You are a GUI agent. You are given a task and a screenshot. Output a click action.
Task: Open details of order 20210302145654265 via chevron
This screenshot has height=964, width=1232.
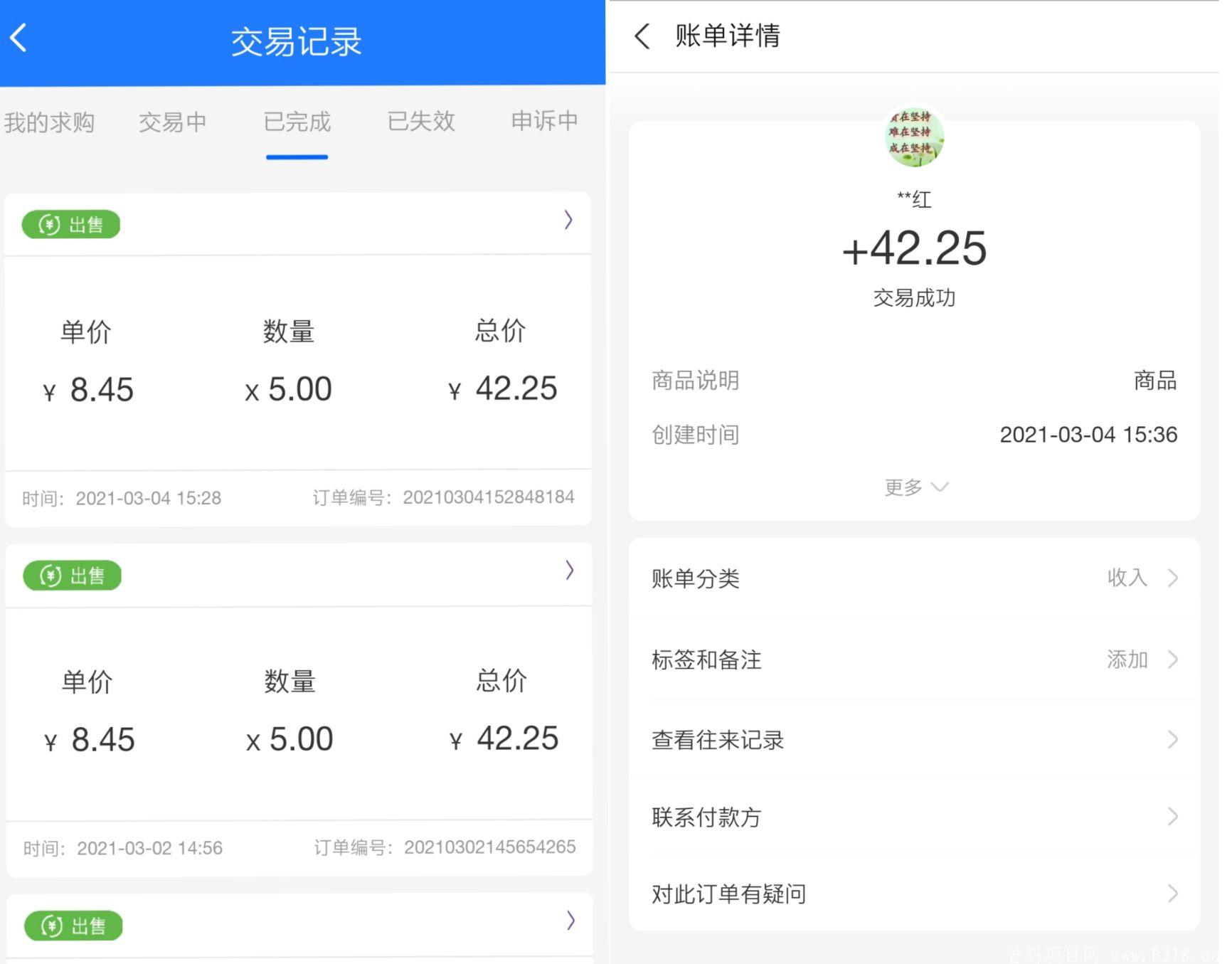point(569,570)
